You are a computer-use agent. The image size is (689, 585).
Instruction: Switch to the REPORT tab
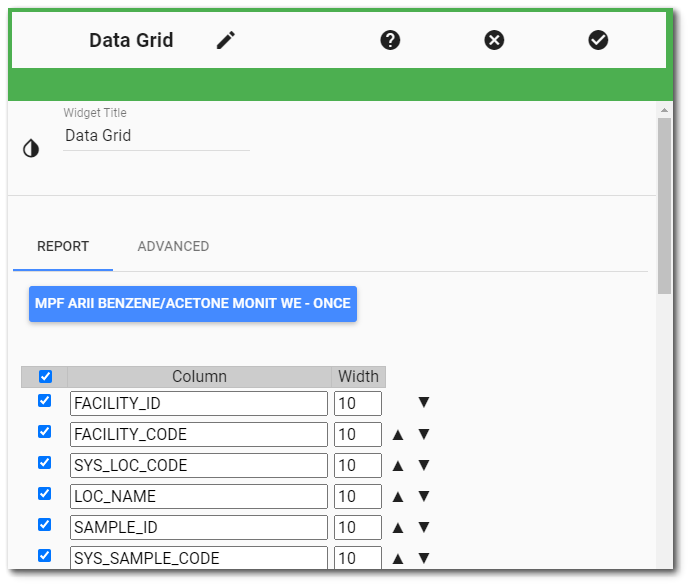63,246
